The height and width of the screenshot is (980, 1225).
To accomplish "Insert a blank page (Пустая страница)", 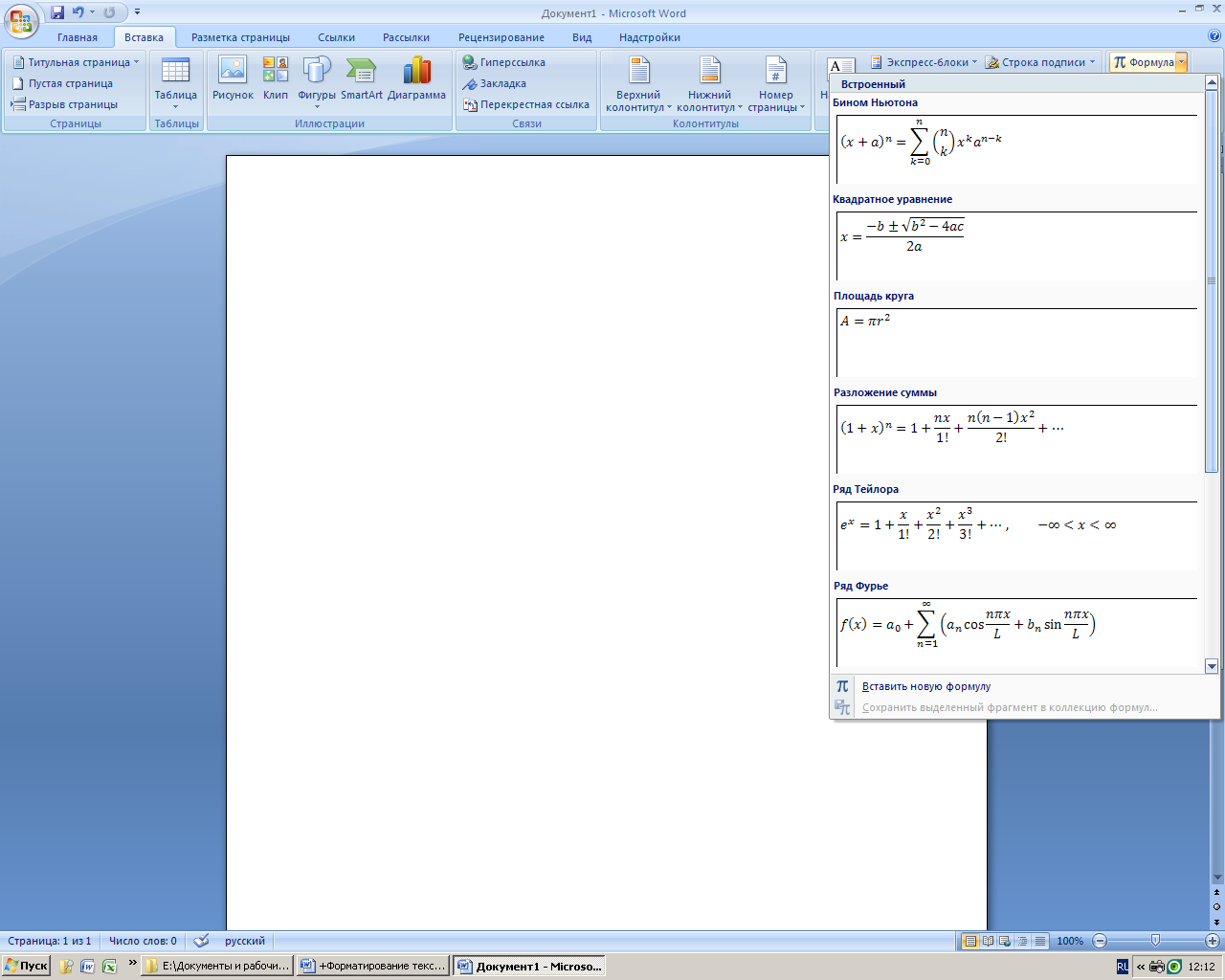I will tap(62, 83).
